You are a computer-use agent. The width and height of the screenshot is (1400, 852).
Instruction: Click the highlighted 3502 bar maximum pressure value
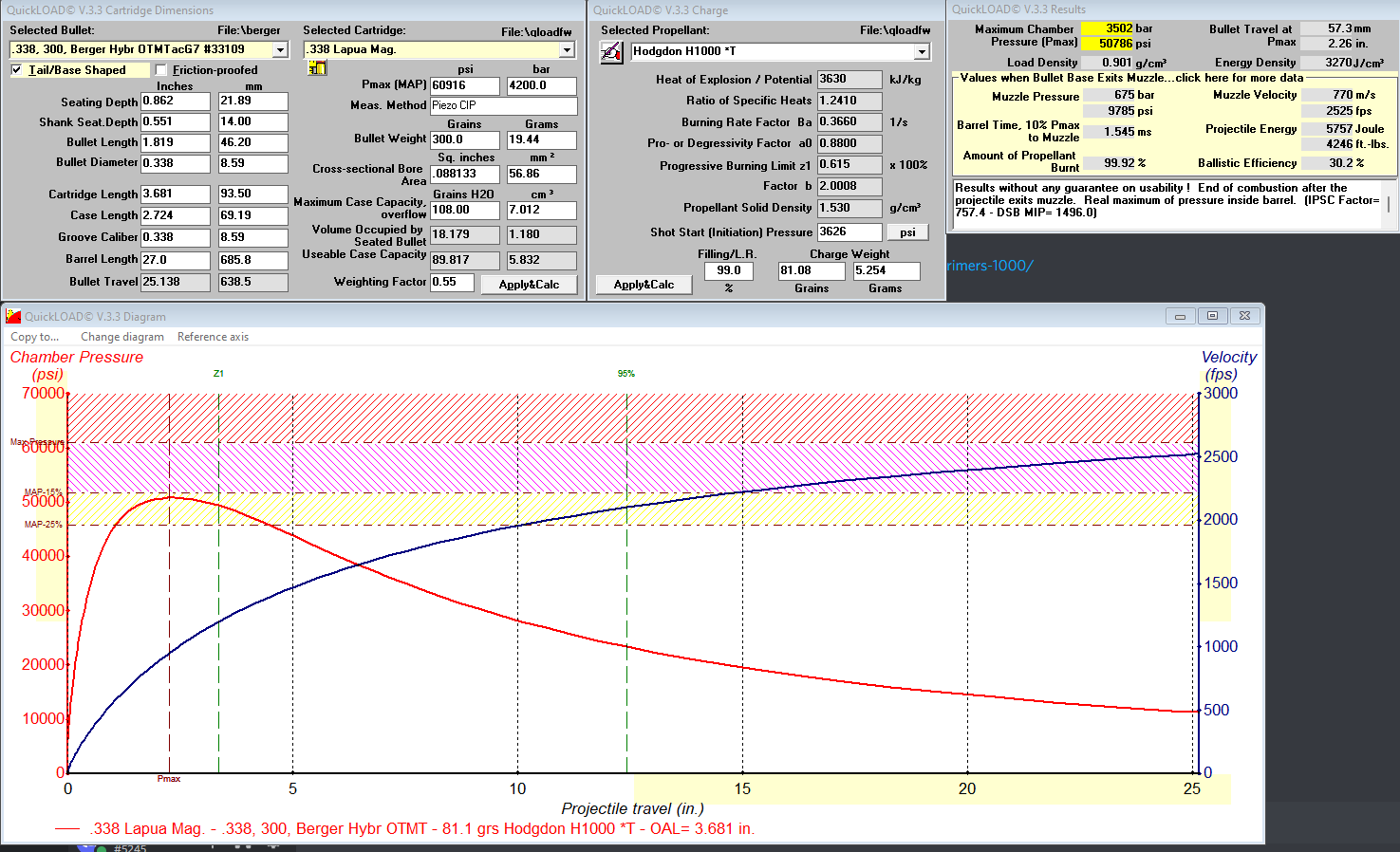pos(1108,28)
